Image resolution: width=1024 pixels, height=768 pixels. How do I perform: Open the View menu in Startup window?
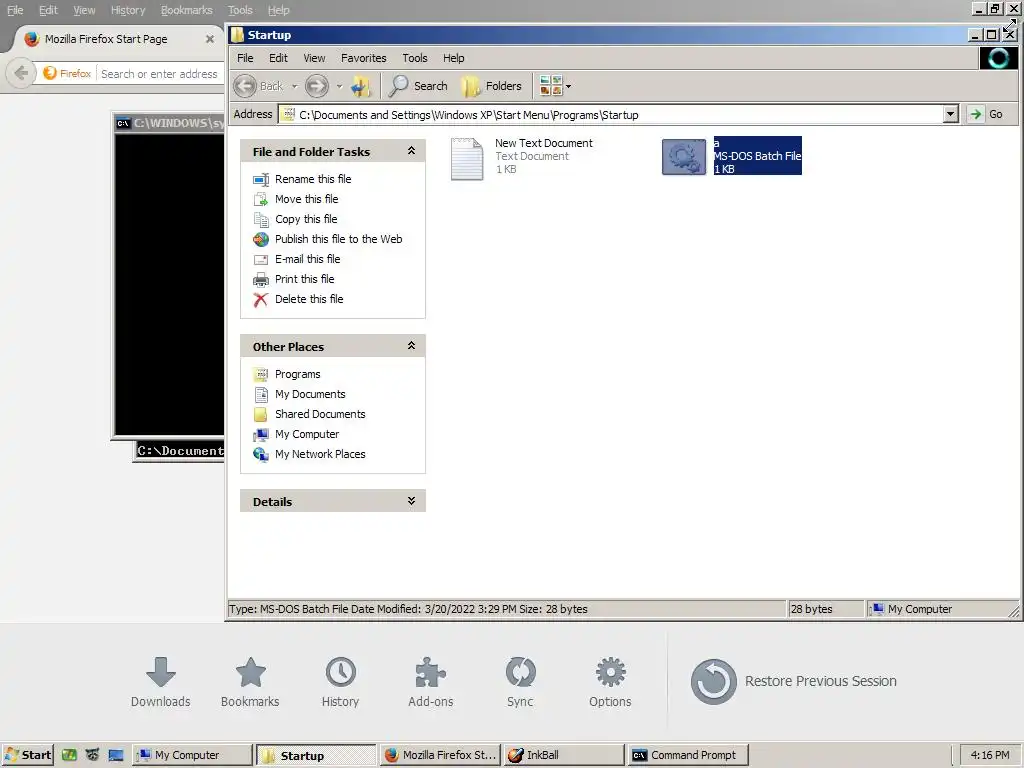(314, 58)
